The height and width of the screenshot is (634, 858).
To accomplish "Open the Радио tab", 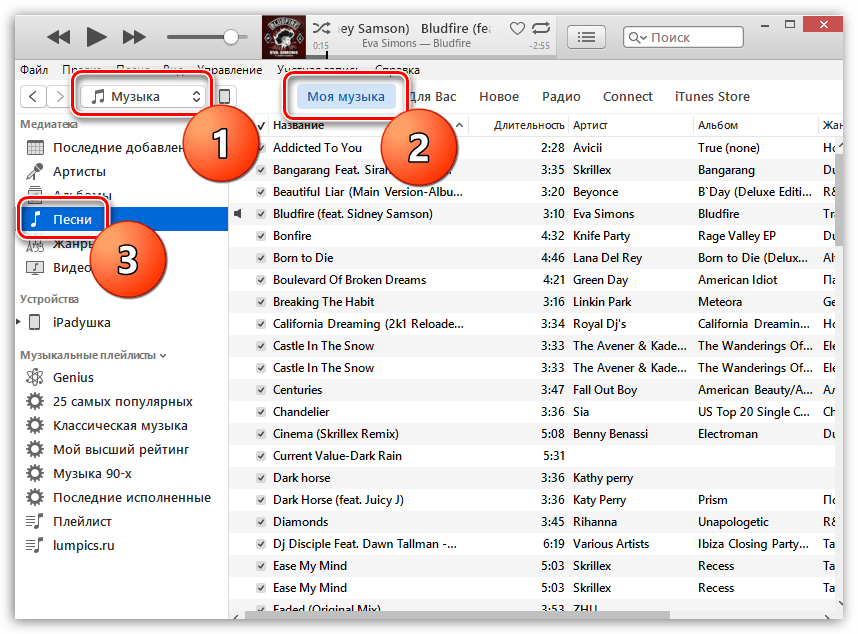I will [x=561, y=96].
